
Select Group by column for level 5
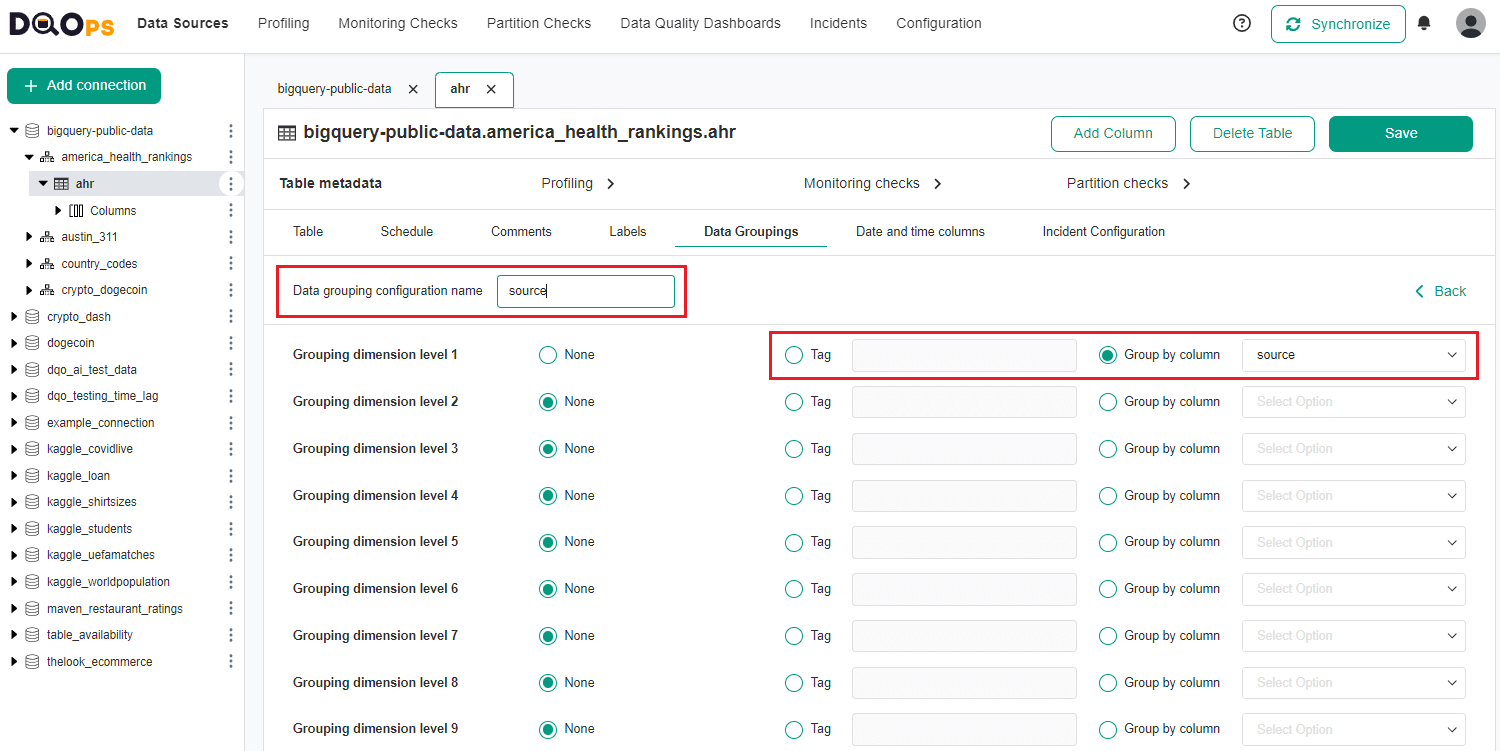point(1108,542)
